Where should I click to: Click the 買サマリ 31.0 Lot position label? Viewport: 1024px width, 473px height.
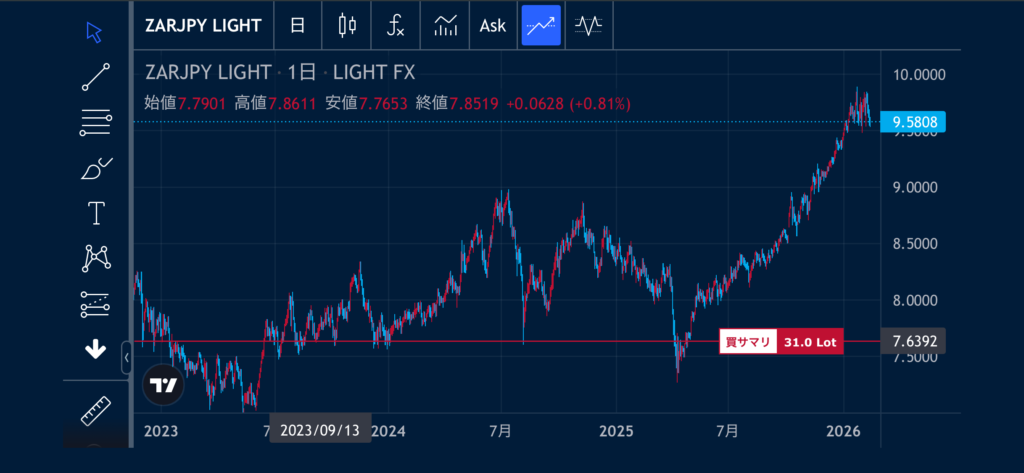[781, 342]
